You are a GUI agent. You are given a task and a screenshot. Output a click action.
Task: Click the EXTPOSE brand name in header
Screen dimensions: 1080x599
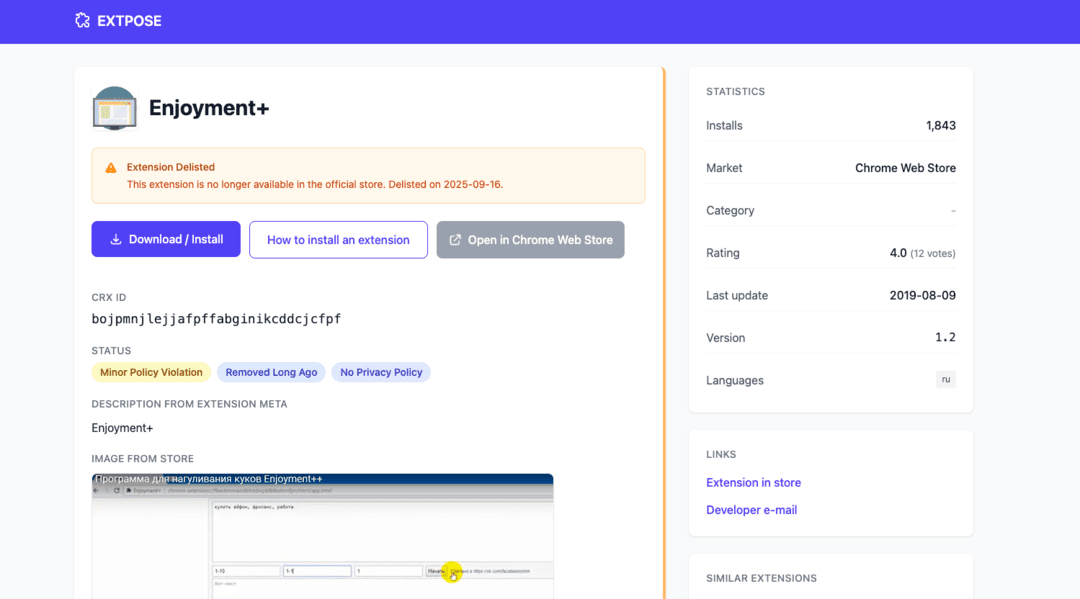(x=129, y=21)
